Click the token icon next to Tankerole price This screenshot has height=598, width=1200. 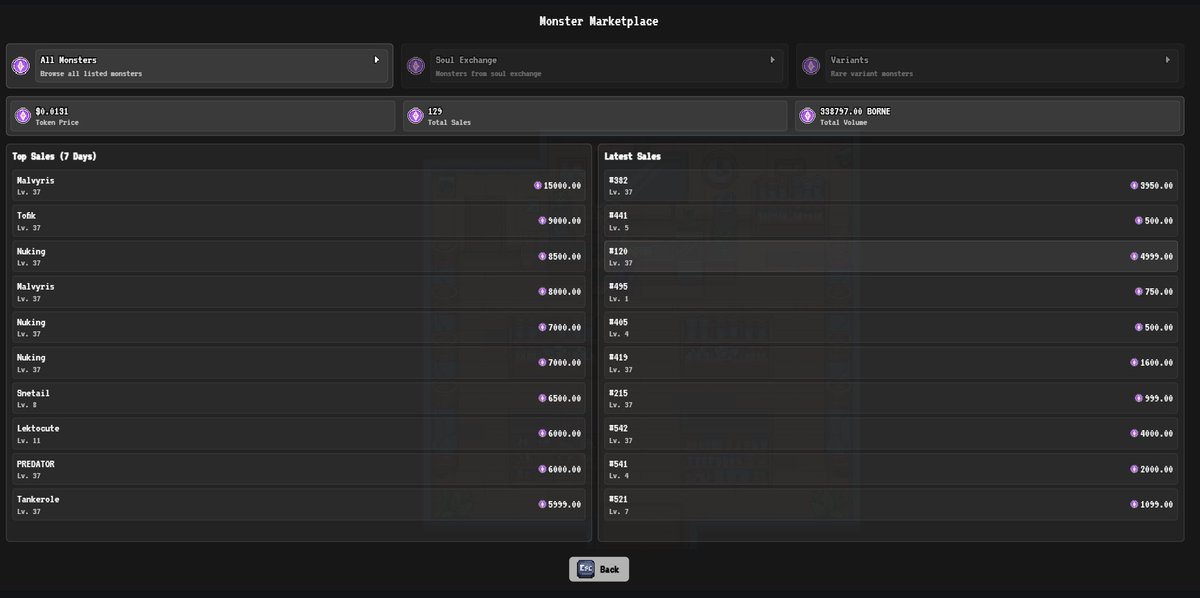point(541,504)
